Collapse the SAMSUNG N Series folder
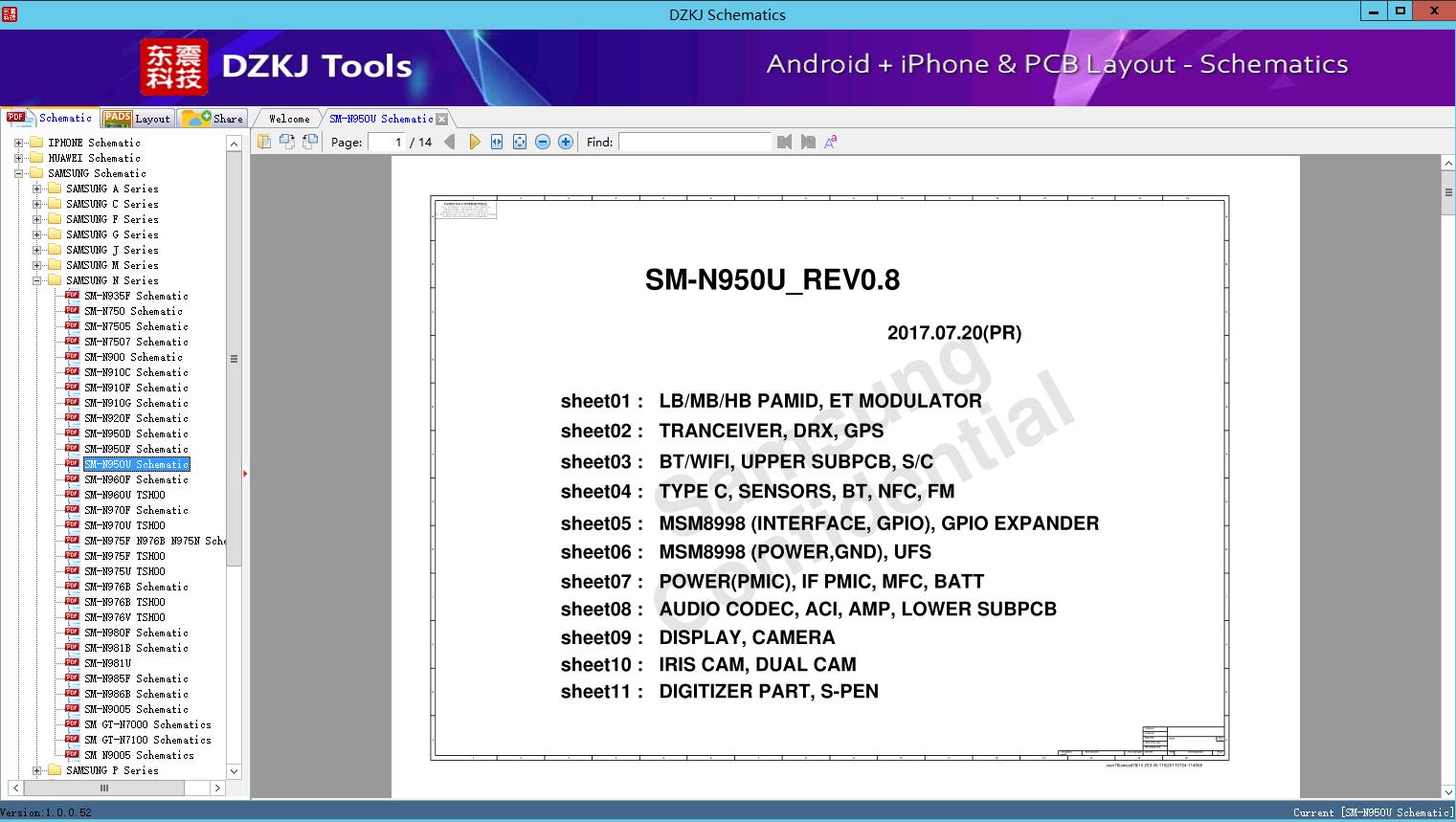Screen dimensions: 1456x822 click(x=36, y=280)
